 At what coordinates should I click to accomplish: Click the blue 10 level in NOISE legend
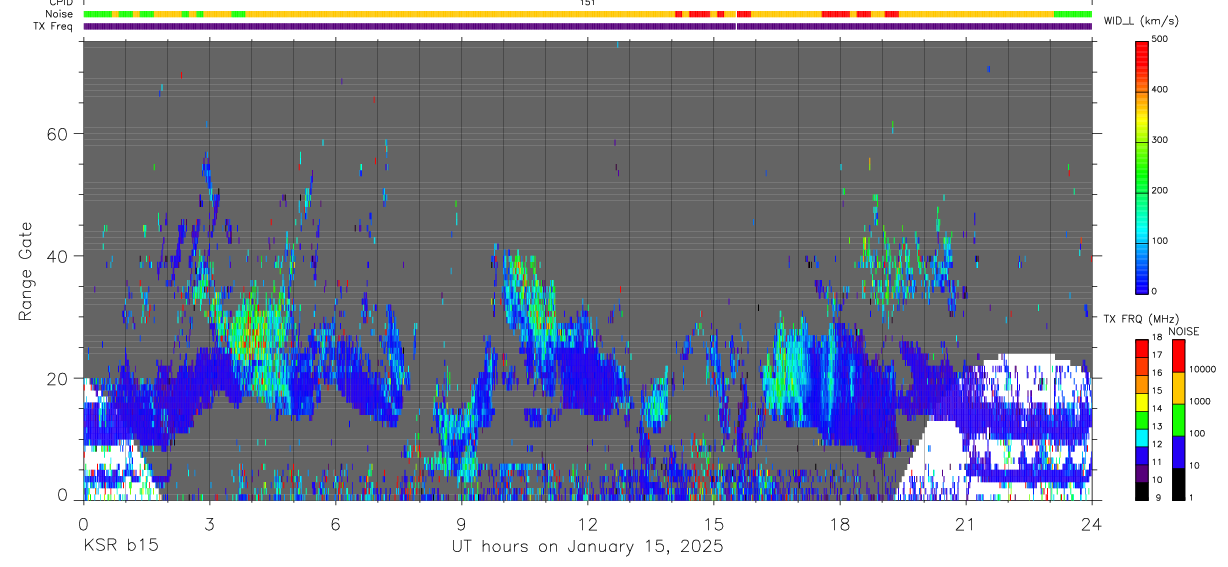tap(1179, 452)
